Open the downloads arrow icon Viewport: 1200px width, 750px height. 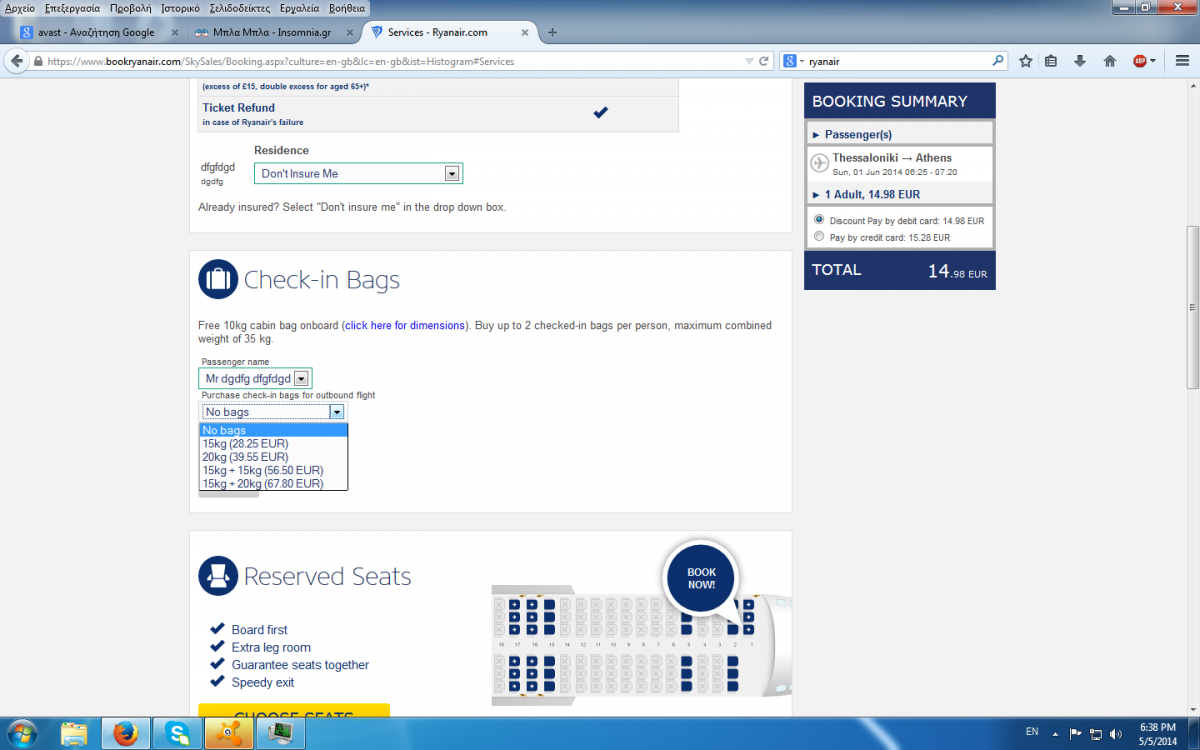[1080, 61]
